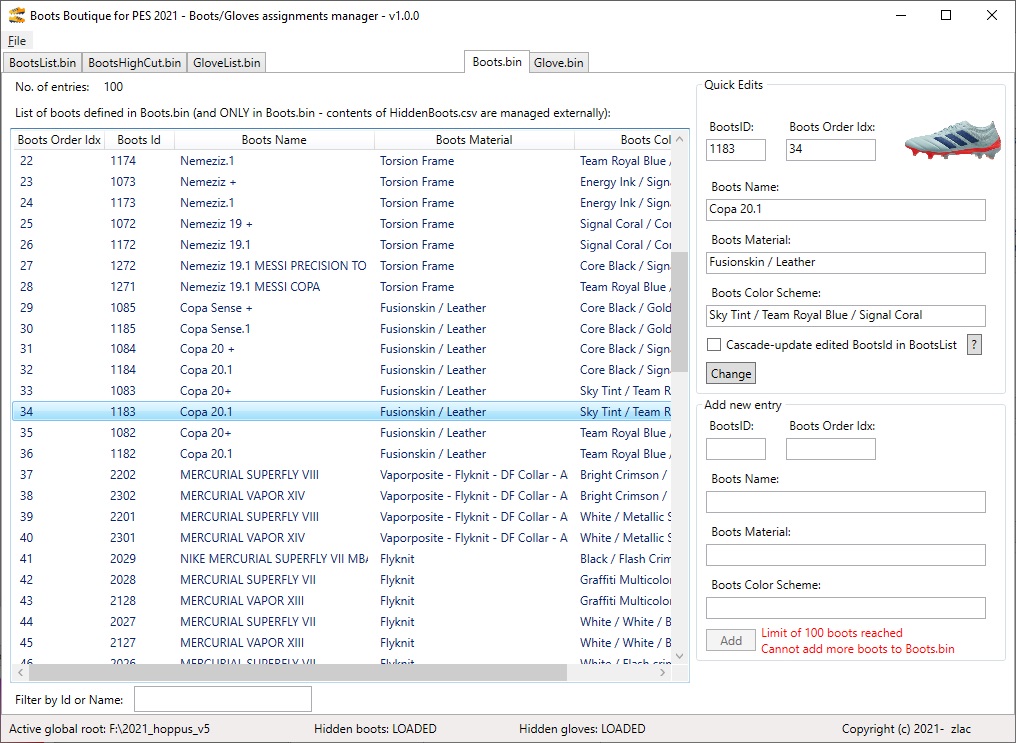Enable Cascade-update edited BootsId checkbox

click(x=714, y=345)
